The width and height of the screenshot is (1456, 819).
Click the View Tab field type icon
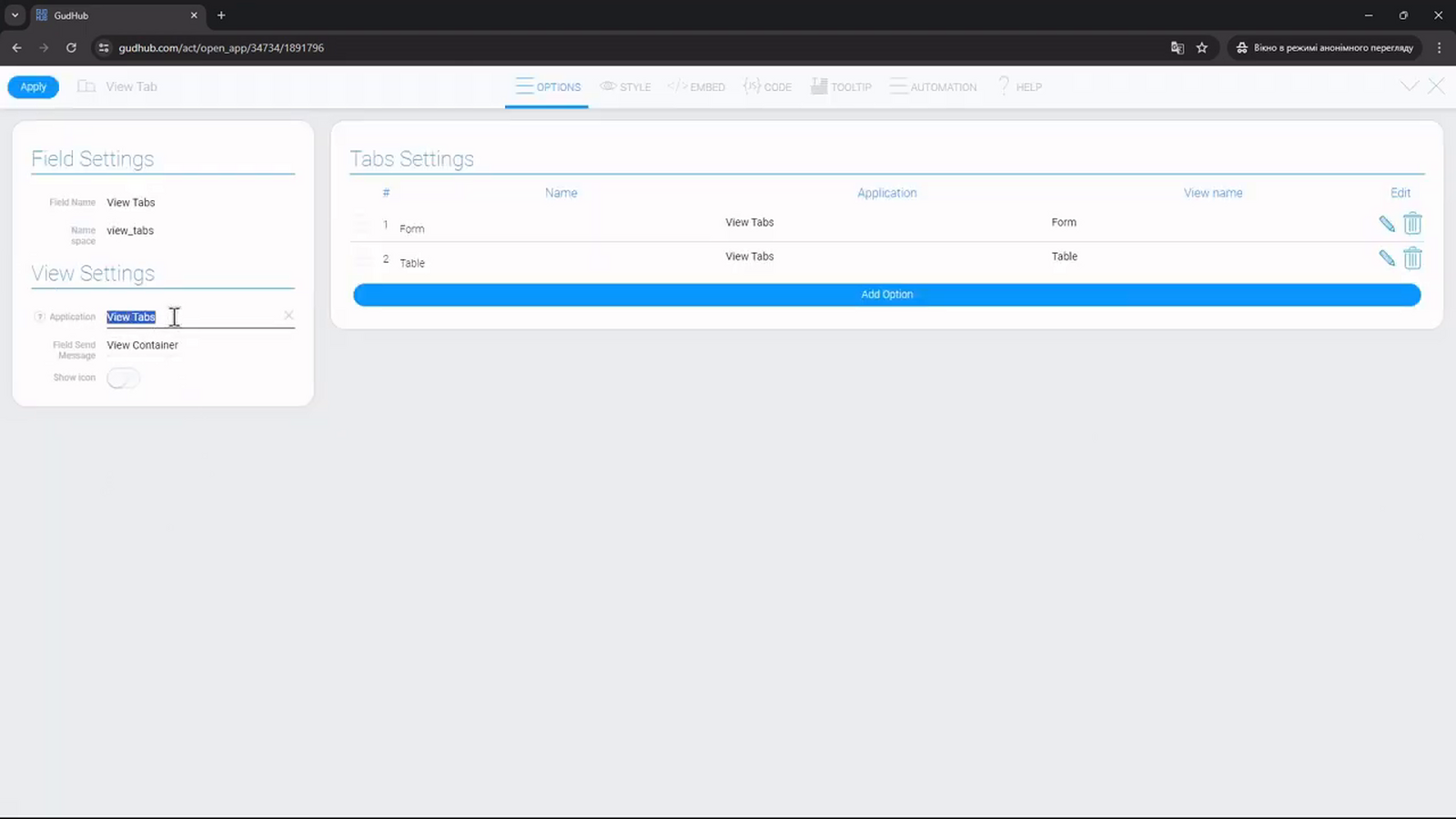(86, 86)
